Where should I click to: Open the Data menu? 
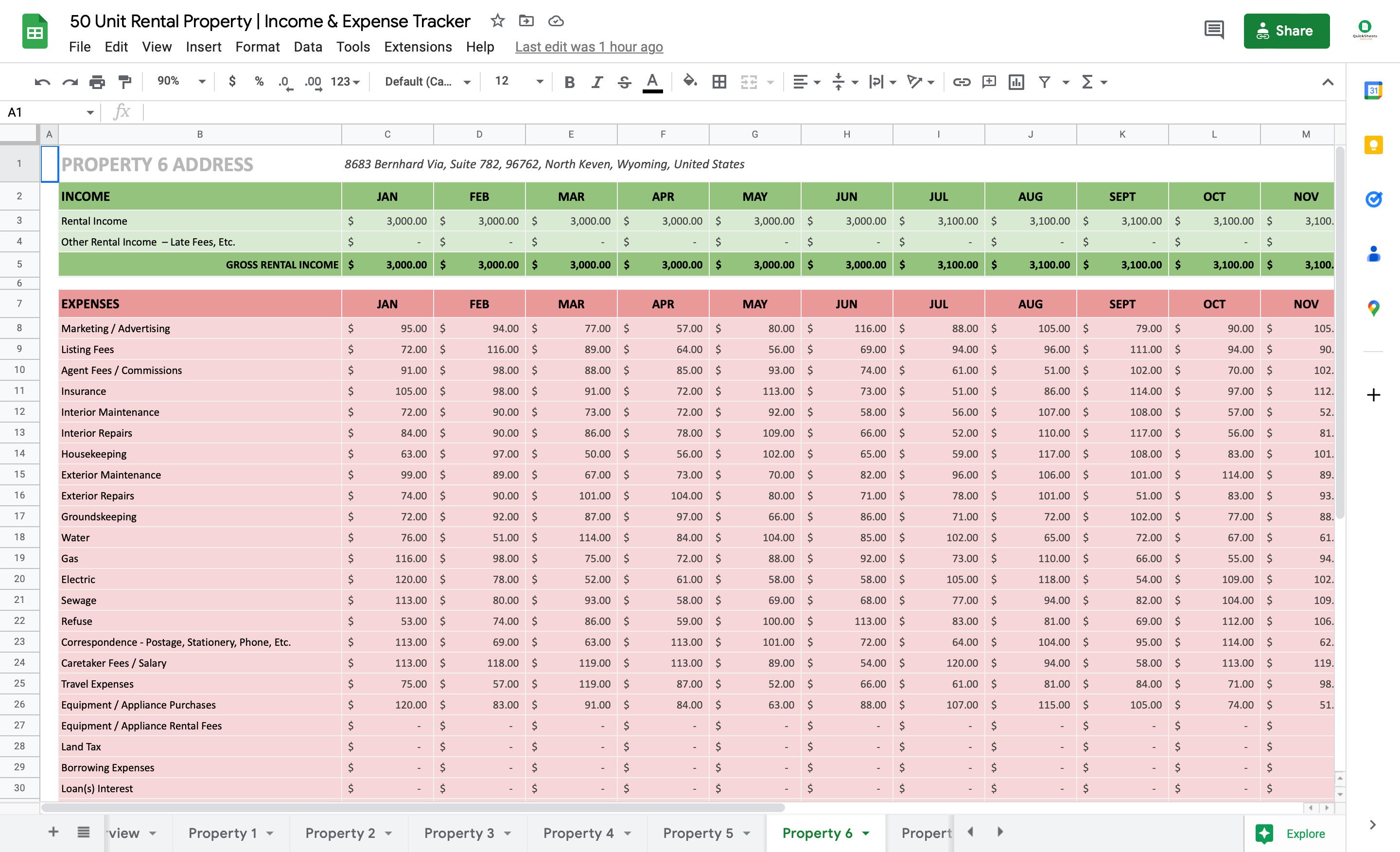(x=308, y=47)
